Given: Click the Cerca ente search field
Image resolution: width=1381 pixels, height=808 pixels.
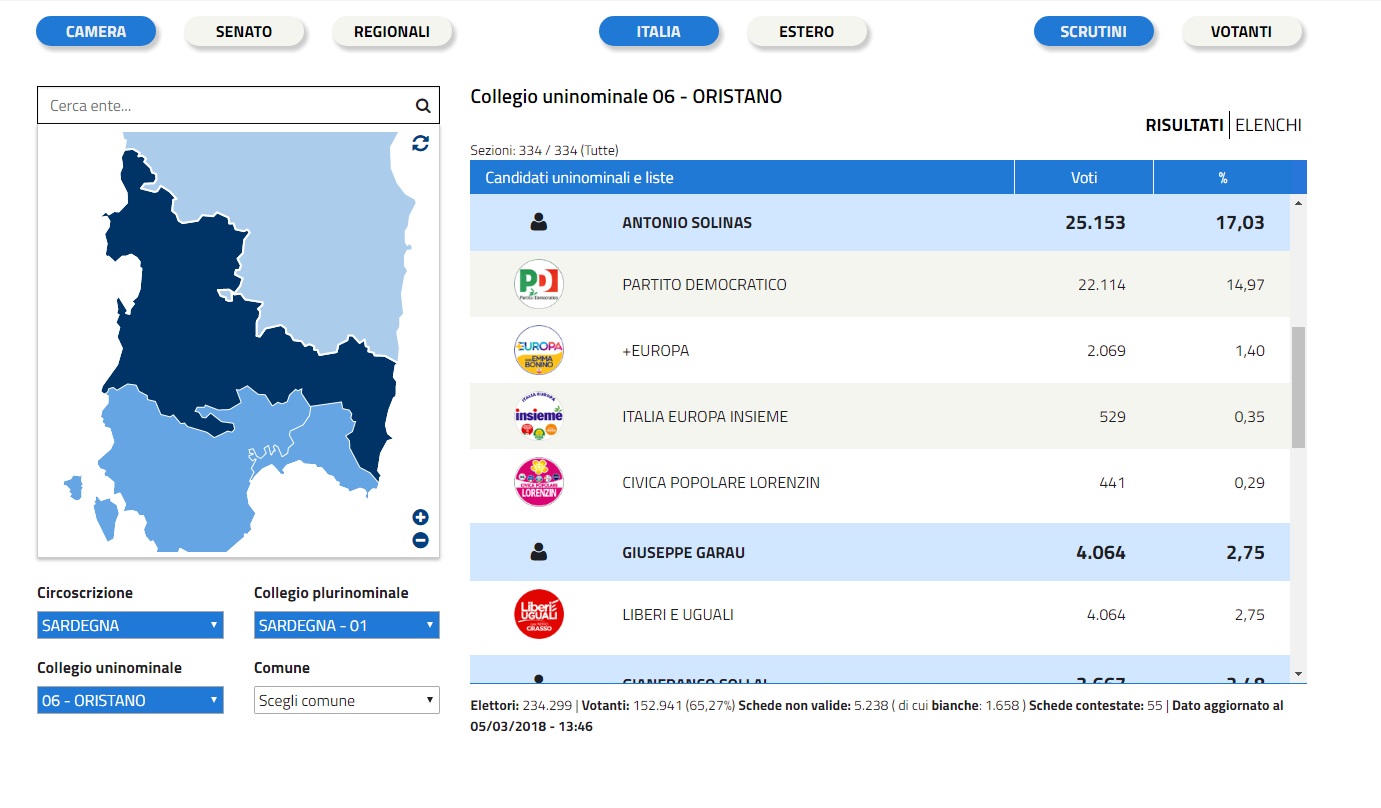Looking at the screenshot, I should point(225,106).
